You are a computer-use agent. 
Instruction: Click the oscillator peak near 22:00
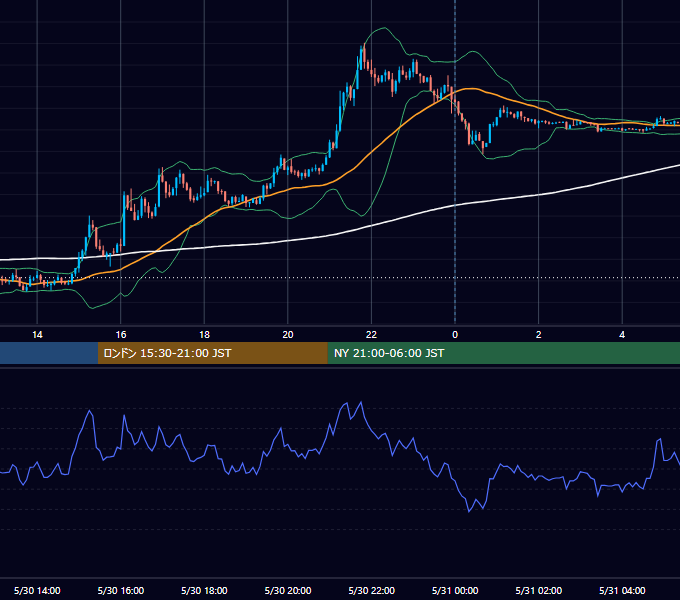pos(361,404)
